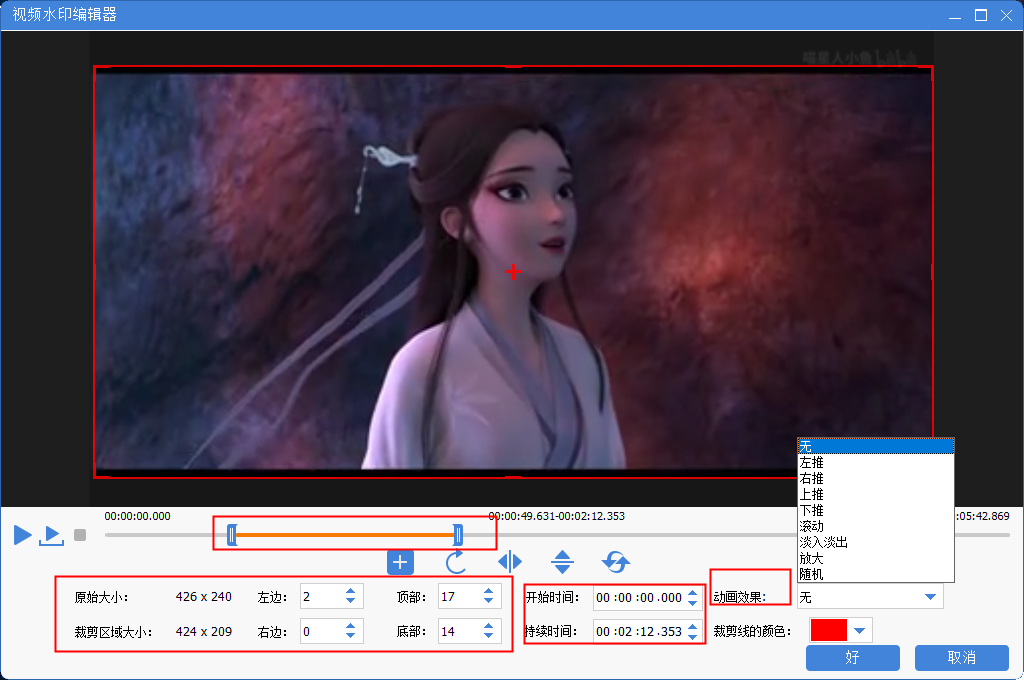
Task: Click the red crosshair in the preview center
Action: [x=513, y=272]
